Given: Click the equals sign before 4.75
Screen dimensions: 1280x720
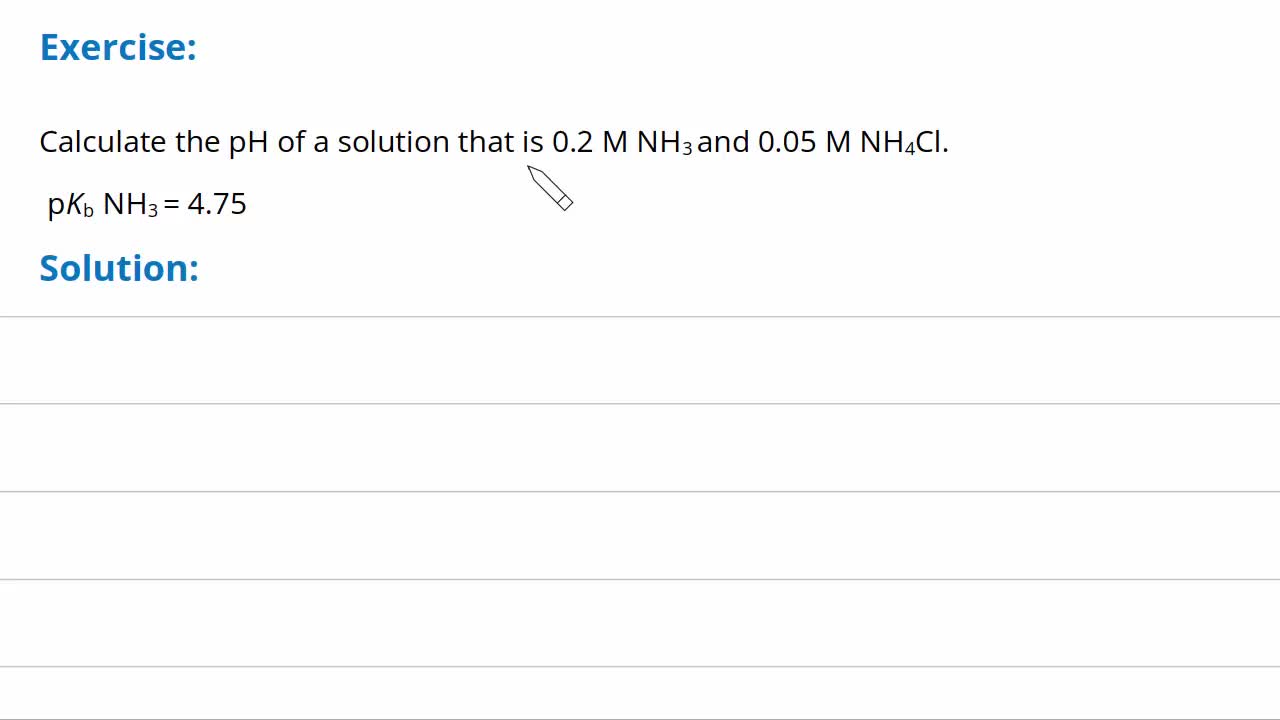Looking at the screenshot, I should point(171,205).
